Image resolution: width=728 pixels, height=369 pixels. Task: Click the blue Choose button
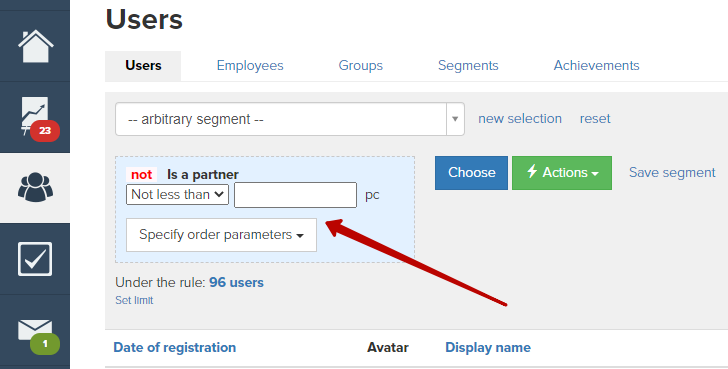[x=471, y=173]
